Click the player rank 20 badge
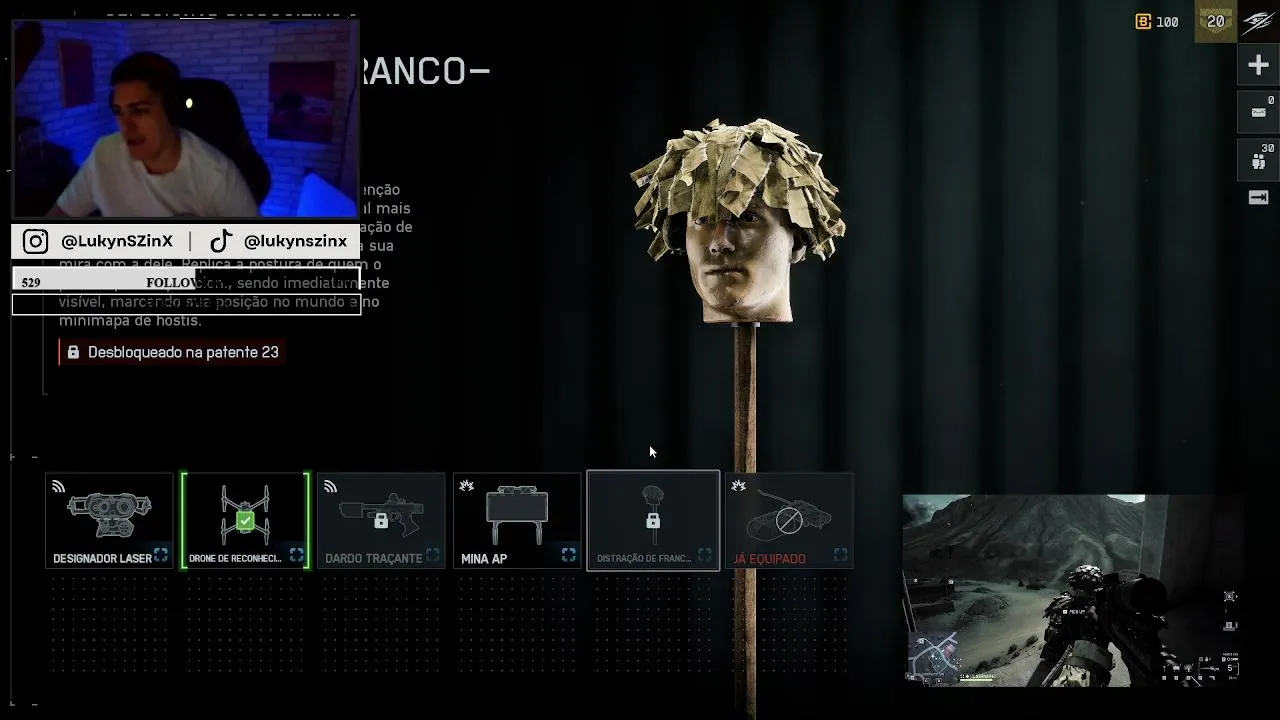This screenshot has width=1280, height=720. tap(1216, 21)
